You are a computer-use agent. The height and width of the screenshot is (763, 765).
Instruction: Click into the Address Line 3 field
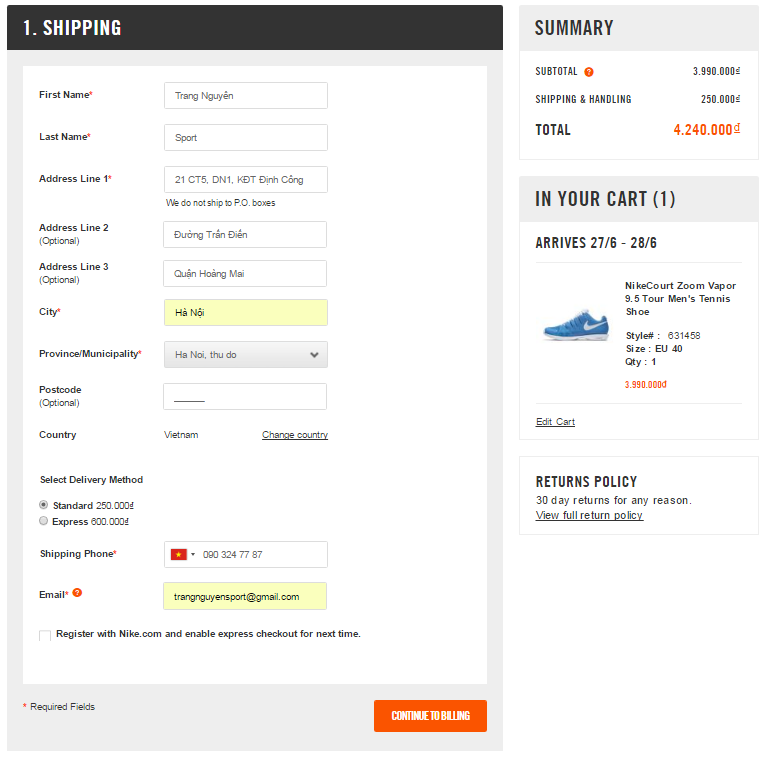point(245,274)
